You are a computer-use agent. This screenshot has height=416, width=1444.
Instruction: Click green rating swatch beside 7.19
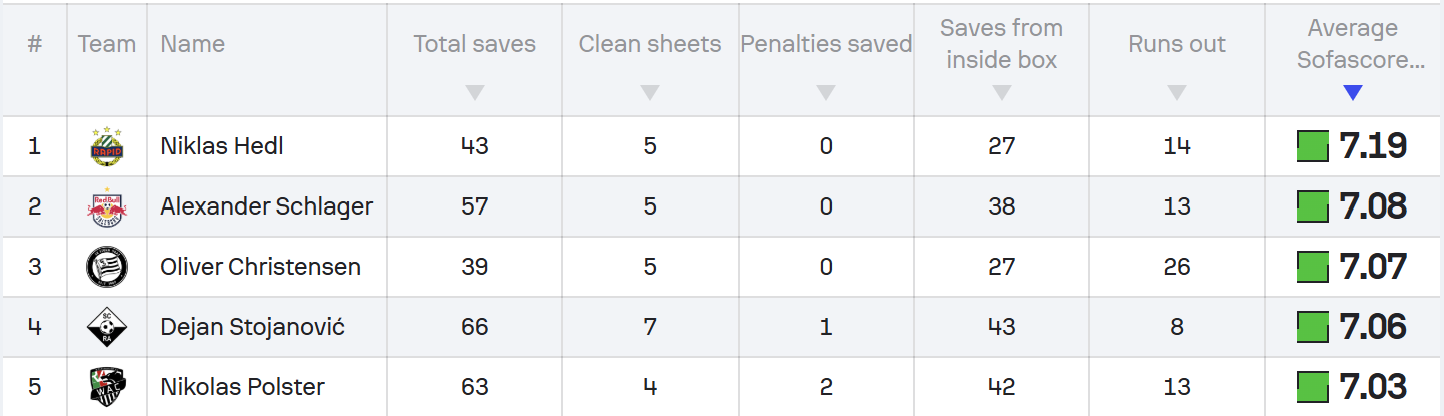click(x=1313, y=146)
